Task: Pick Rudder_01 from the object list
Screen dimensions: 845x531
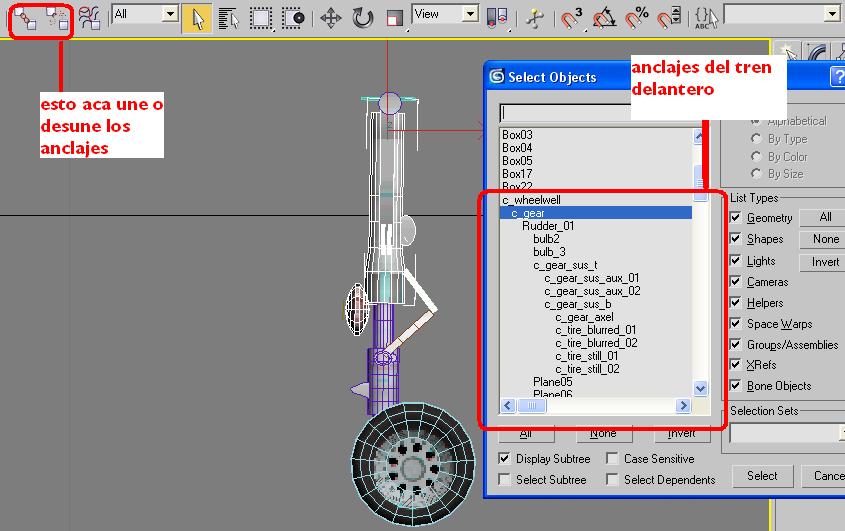Action: tap(548, 226)
